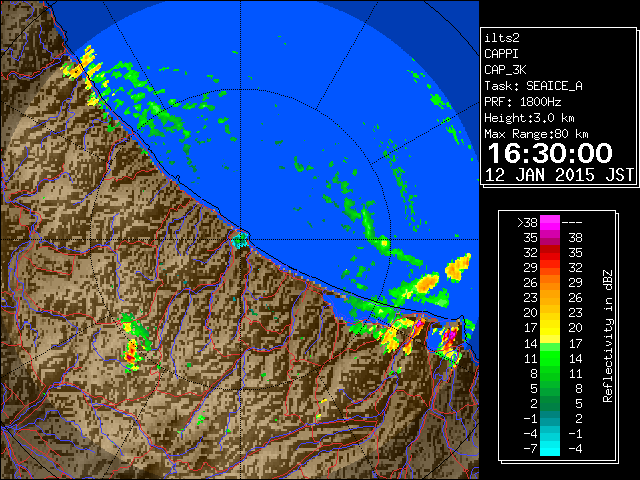This screenshot has width=640, height=480.
Task: Click the 'CAPPI' product label
Action: (501, 54)
